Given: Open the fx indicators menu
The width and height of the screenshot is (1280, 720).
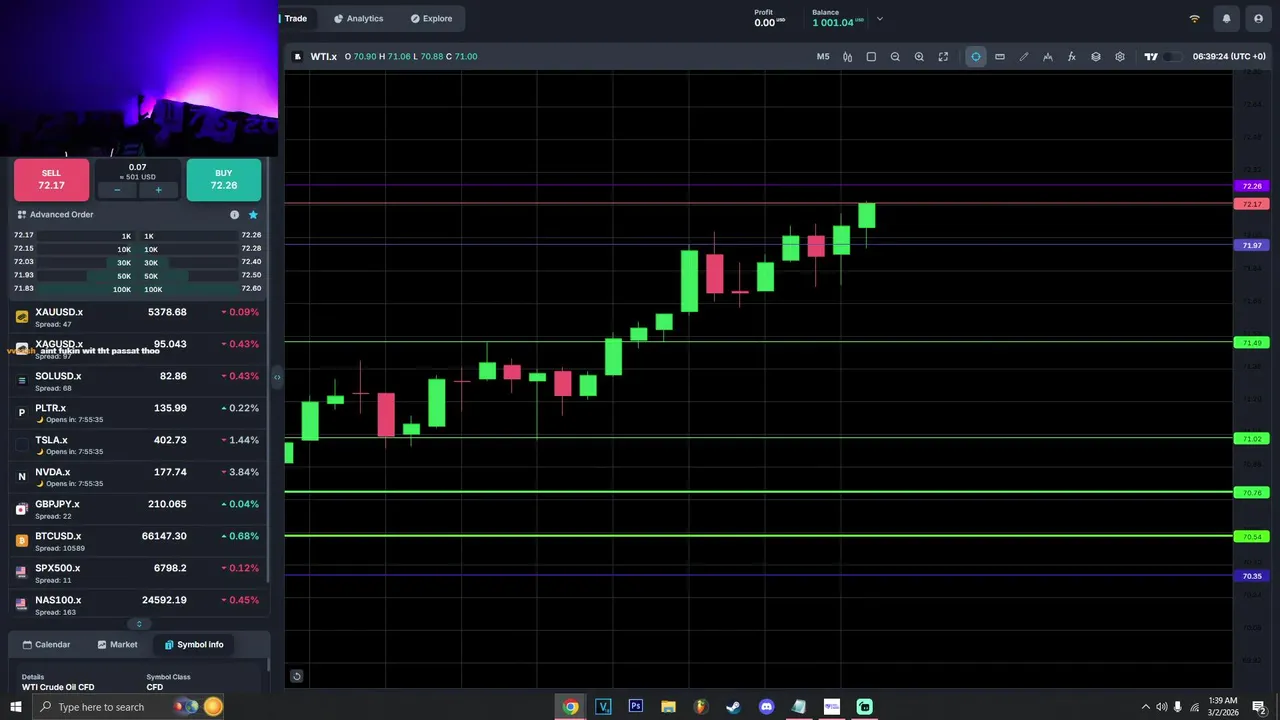Looking at the screenshot, I should pyautogui.click(x=1072, y=57).
